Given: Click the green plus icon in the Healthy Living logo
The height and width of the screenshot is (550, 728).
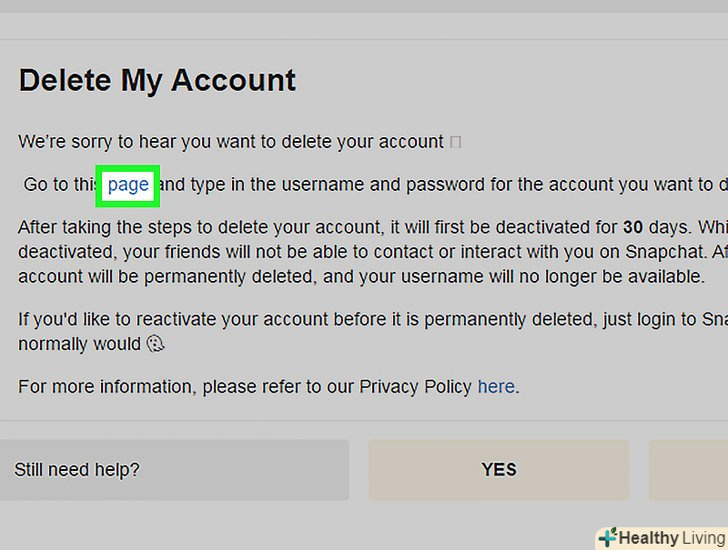Looking at the screenshot, I should coord(607,538).
